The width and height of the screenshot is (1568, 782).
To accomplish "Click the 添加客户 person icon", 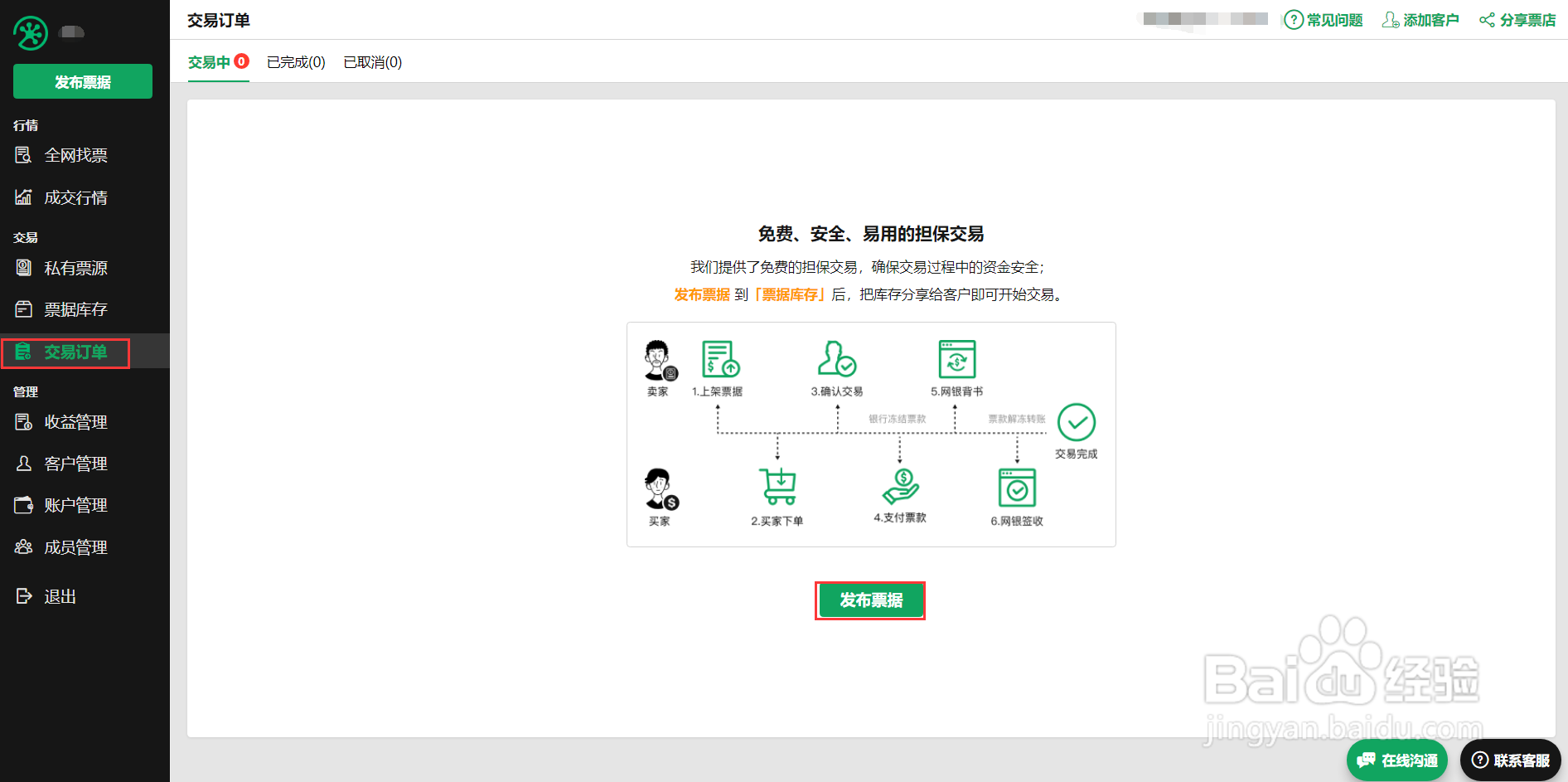I will pyautogui.click(x=1391, y=20).
